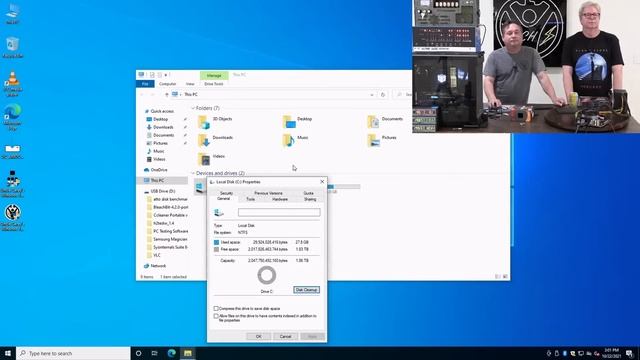The height and width of the screenshot is (360, 640).
Task: Click the Disk Cleanup button
Action: [x=306, y=290]
